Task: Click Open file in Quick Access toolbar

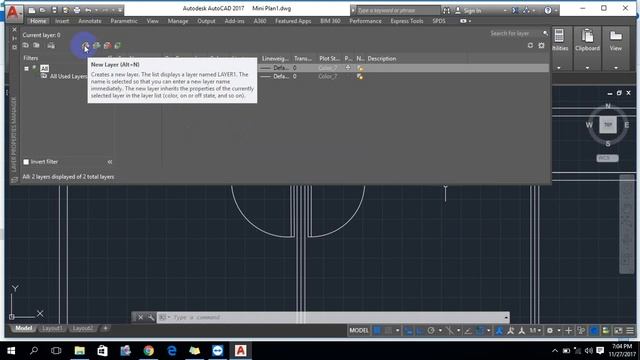Action: pos(43,10)
